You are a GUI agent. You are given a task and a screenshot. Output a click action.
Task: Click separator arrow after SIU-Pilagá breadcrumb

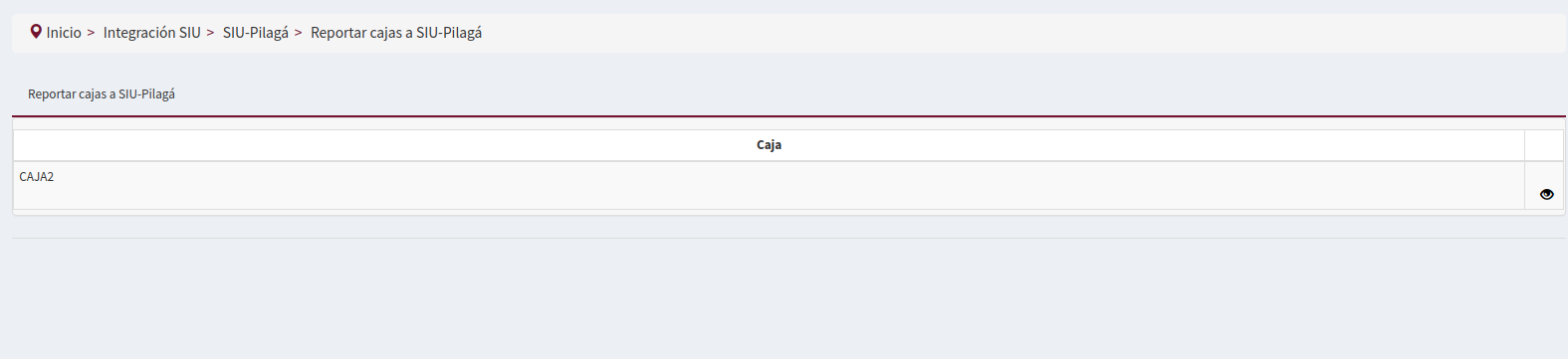coord(298,33)
